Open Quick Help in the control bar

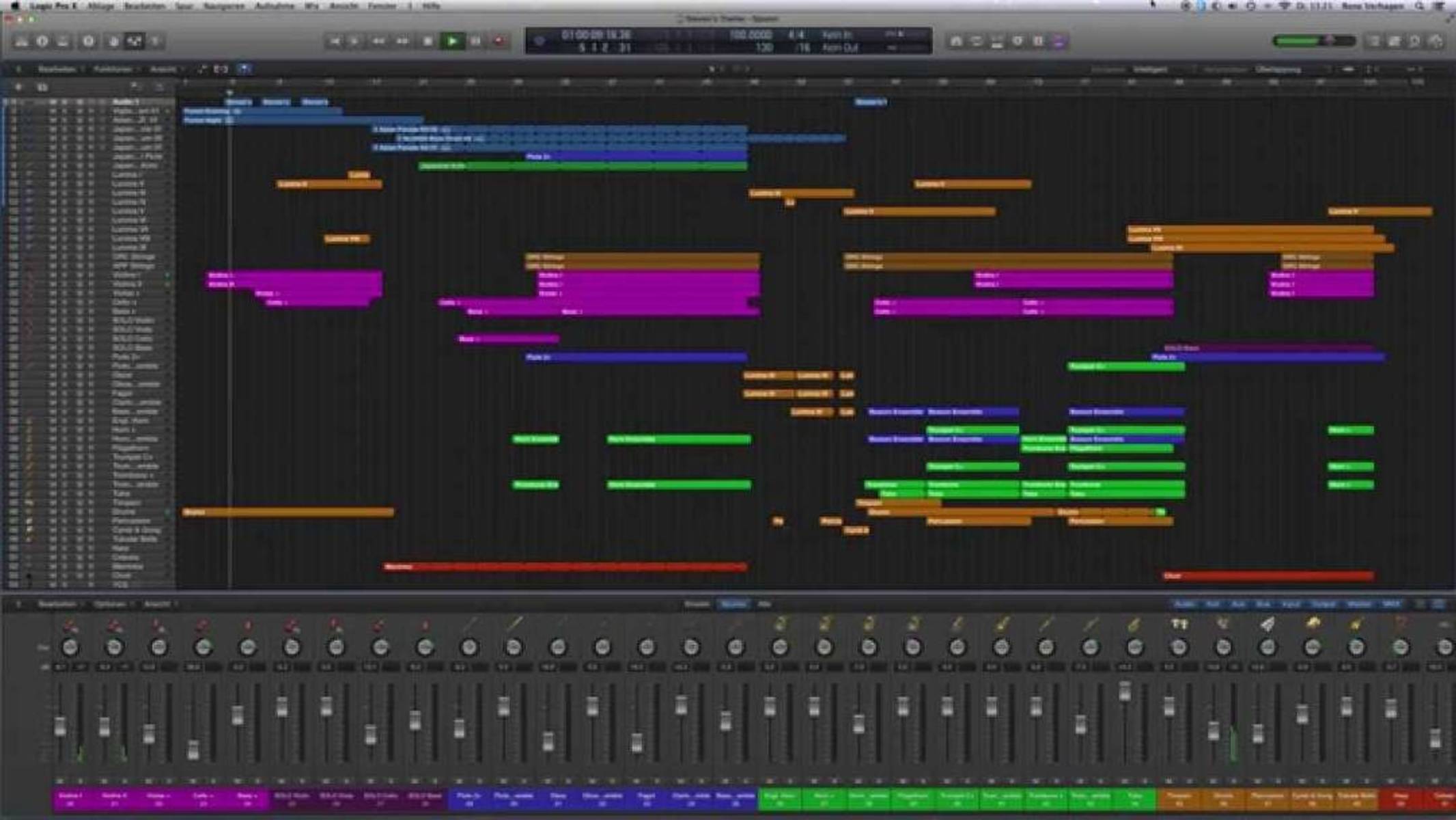88,42
